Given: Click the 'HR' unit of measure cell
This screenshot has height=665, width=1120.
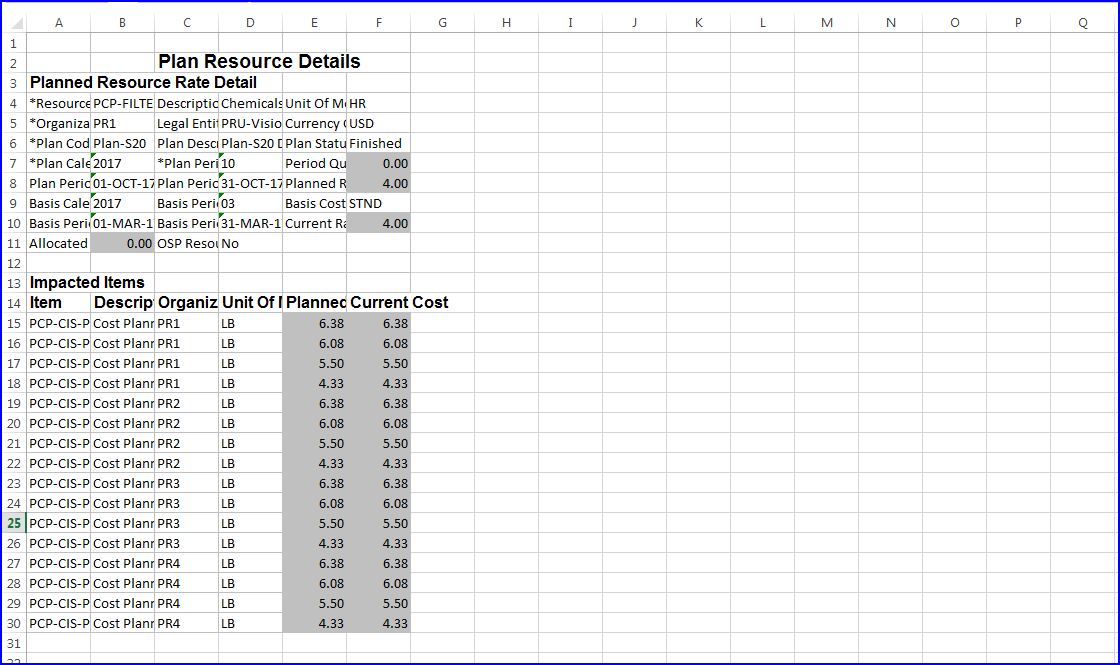Looking at the screenshot, I should click(379, 103).
